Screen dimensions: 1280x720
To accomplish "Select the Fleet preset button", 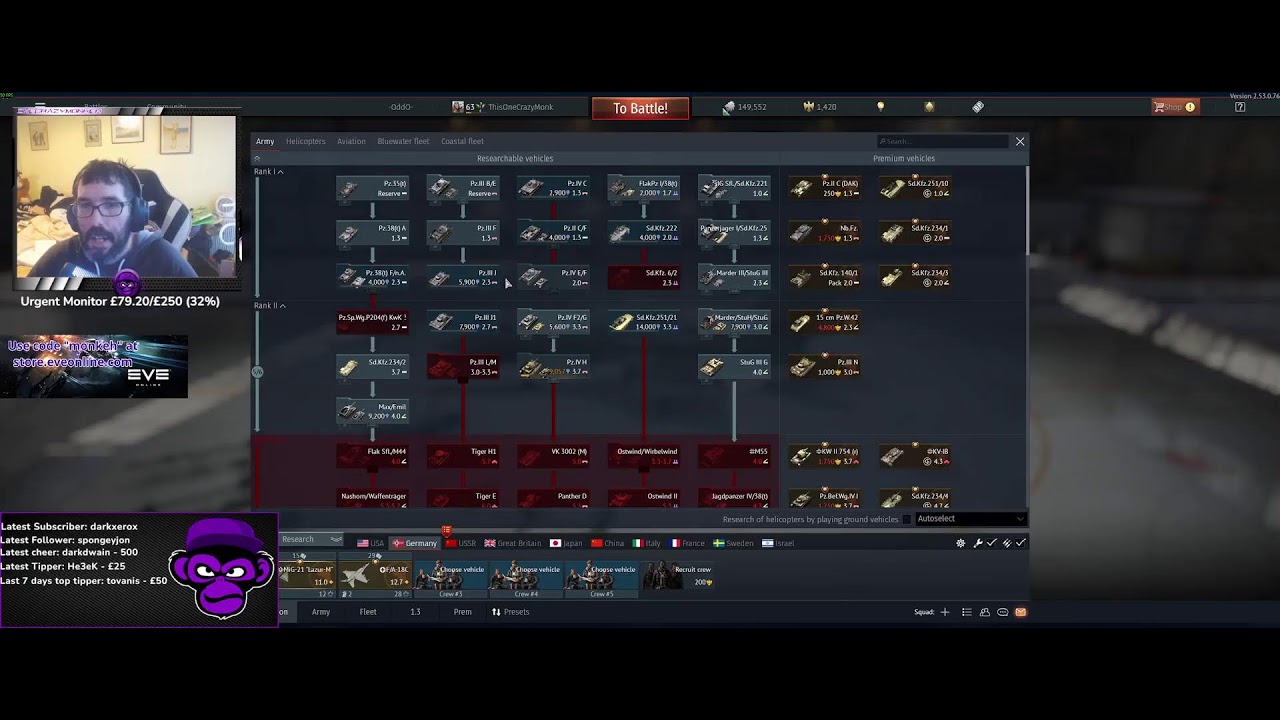I will 368,612.
